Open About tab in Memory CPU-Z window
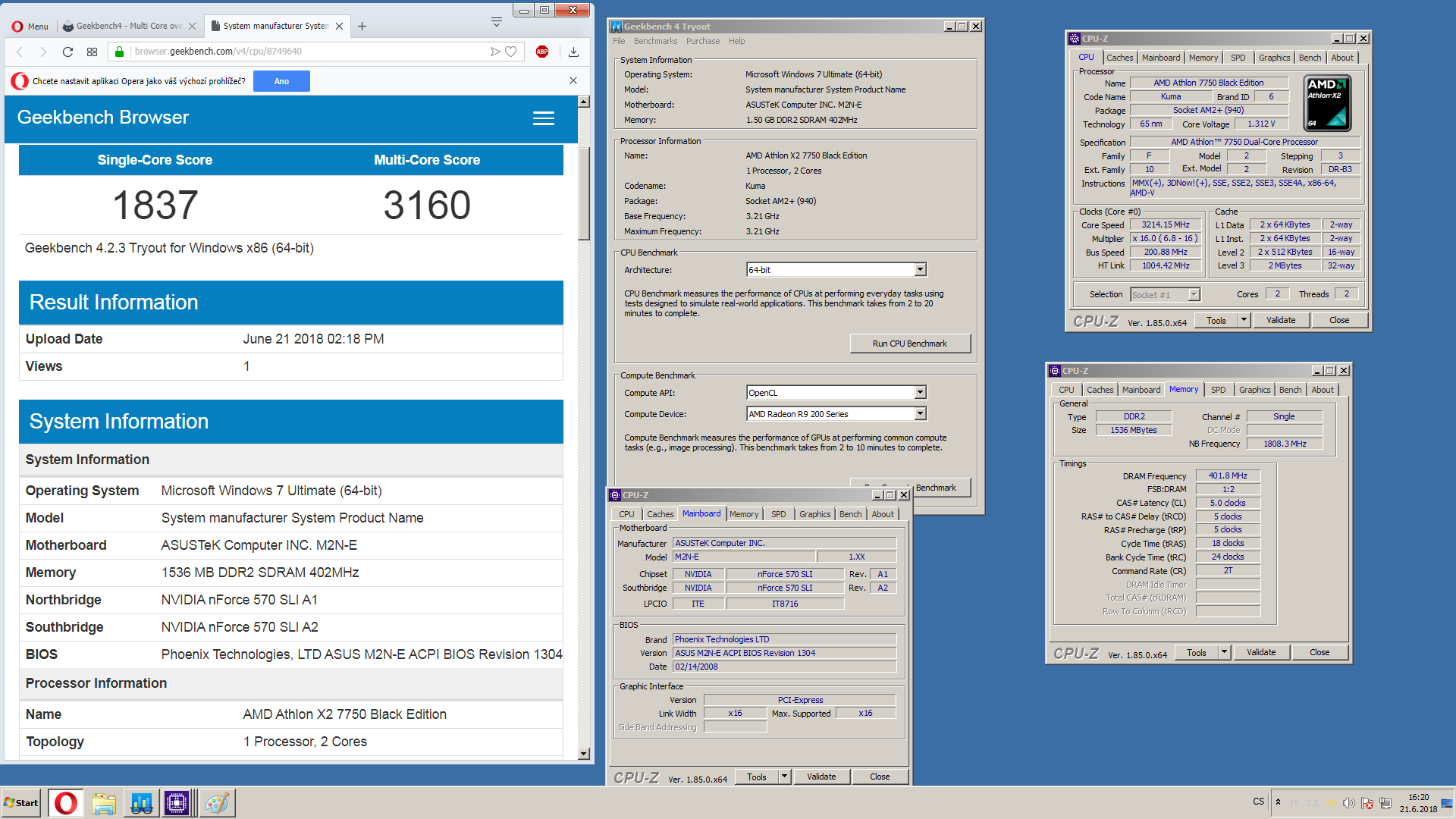1456x819 pixels. [x=1323, y=390]
